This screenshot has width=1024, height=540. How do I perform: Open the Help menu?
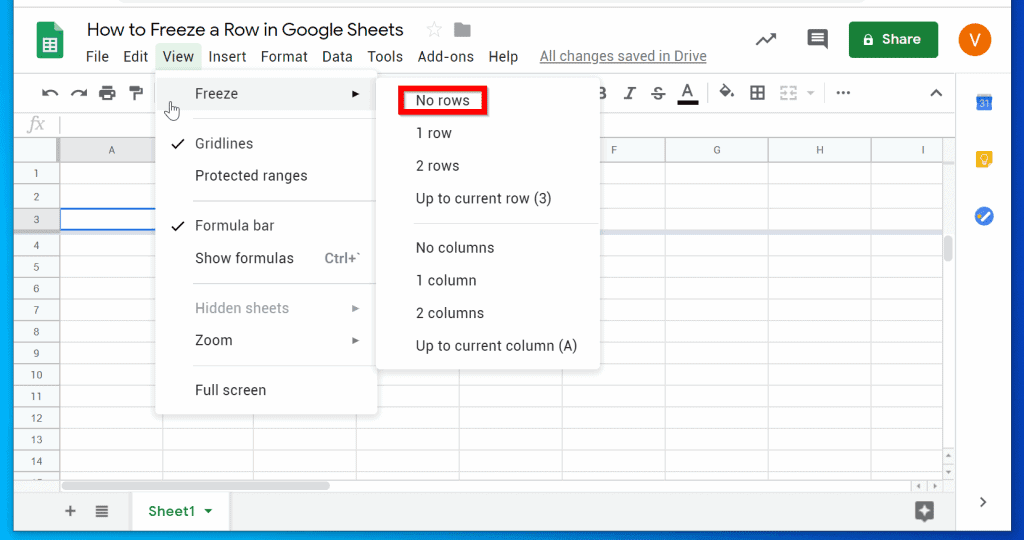tap(503, 57)
